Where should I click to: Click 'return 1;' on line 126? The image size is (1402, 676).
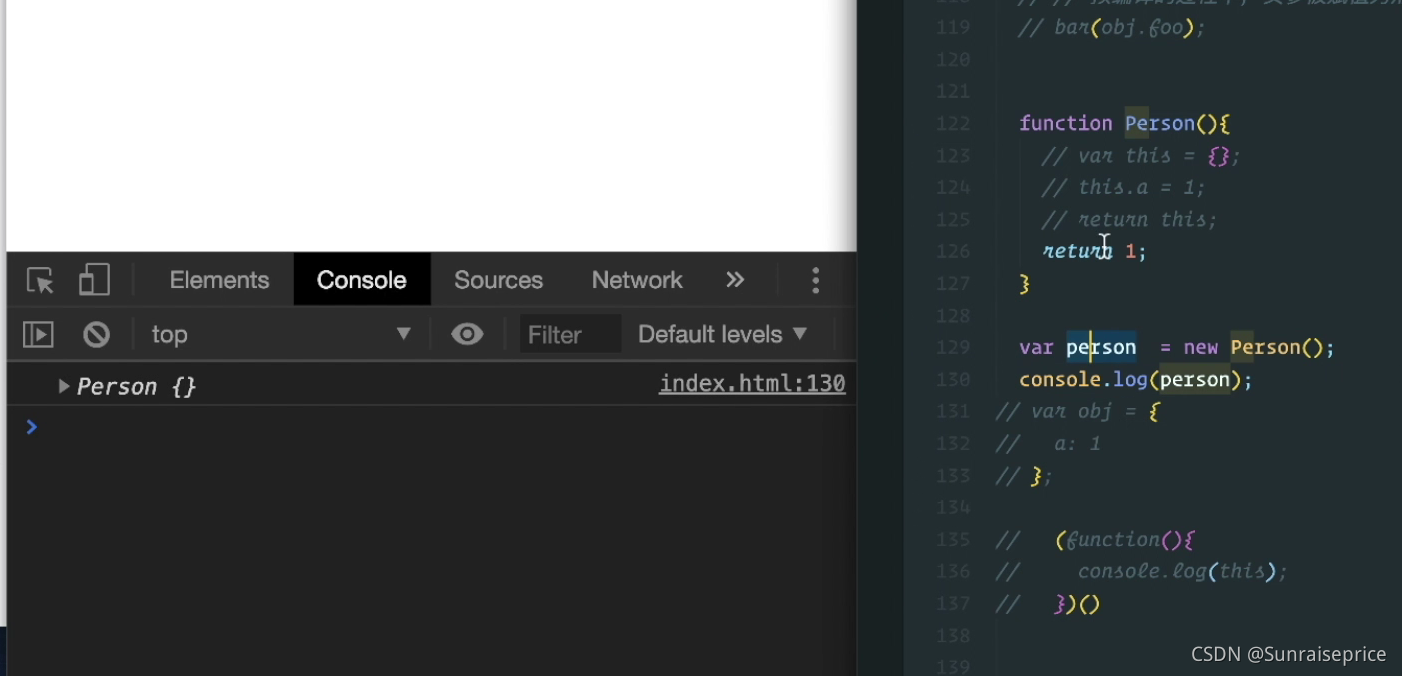pyautogui.click(x=1094, y=251)
